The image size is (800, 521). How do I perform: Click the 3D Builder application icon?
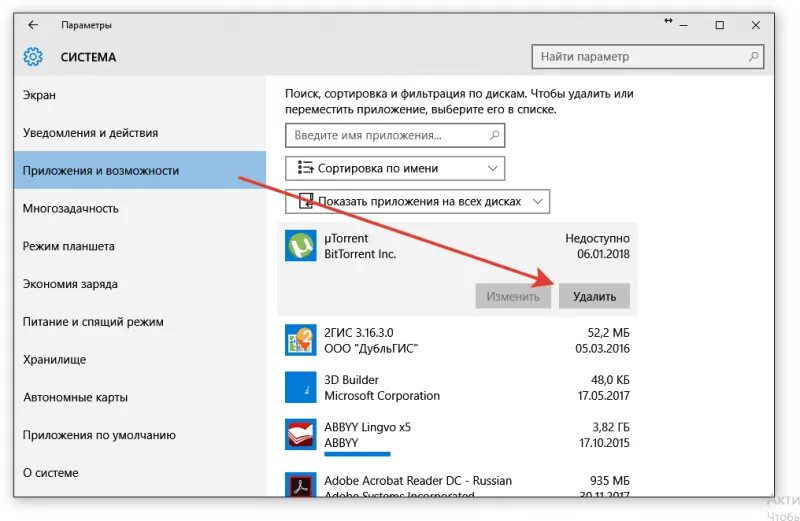[x=301, y=387]
